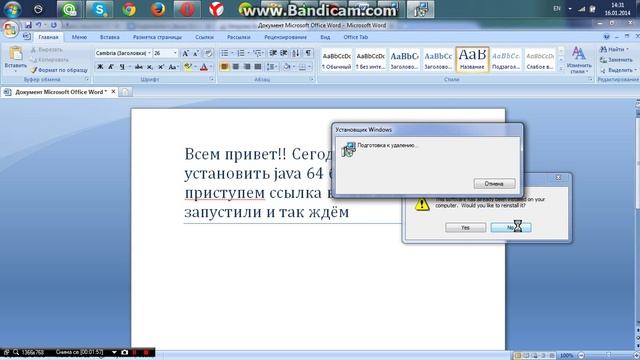Show paragraph marks with pilcrow icon
Screen dimensions: 640x360
[x=308, y=53]
